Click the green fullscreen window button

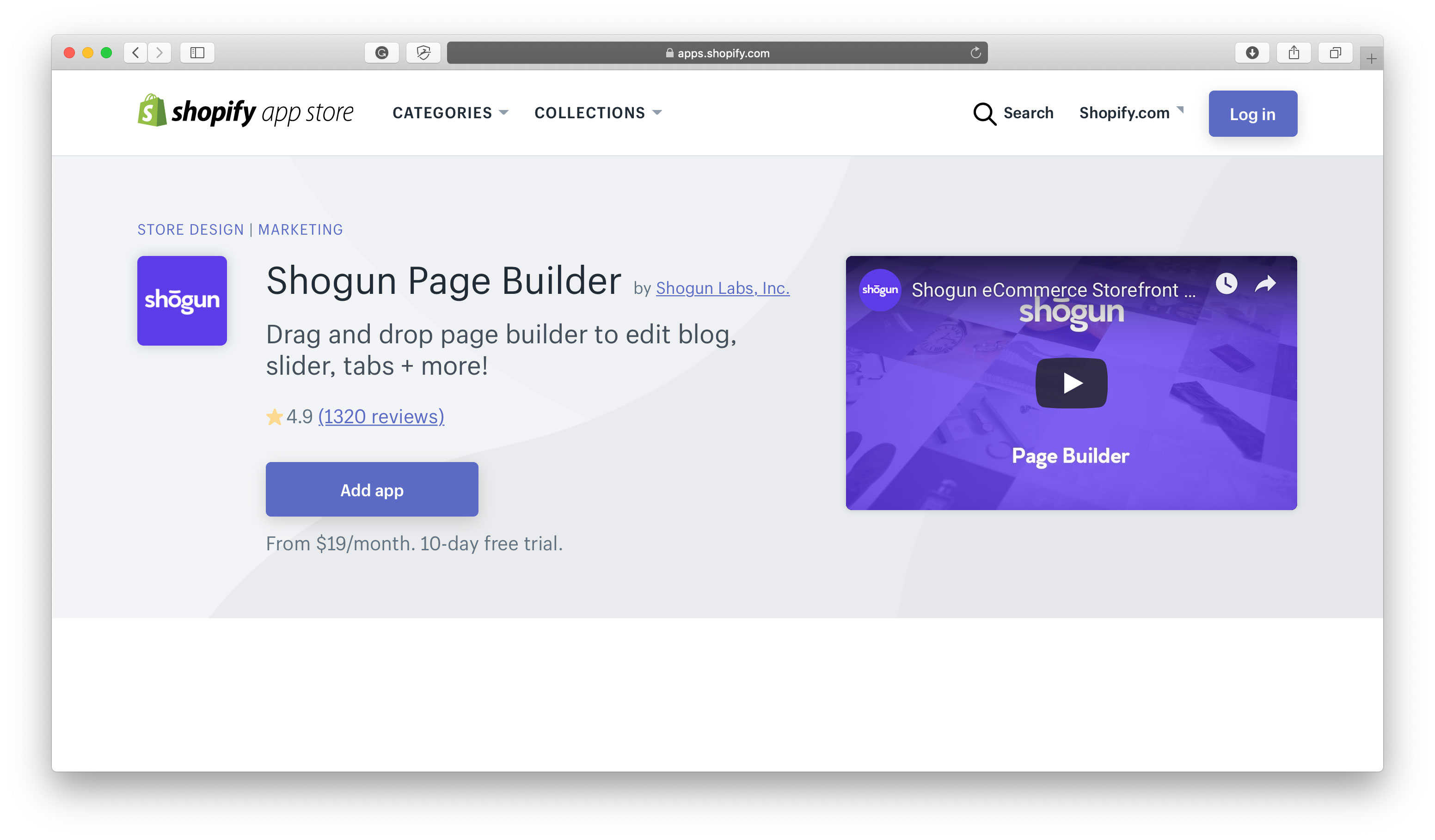pos(106,53)
